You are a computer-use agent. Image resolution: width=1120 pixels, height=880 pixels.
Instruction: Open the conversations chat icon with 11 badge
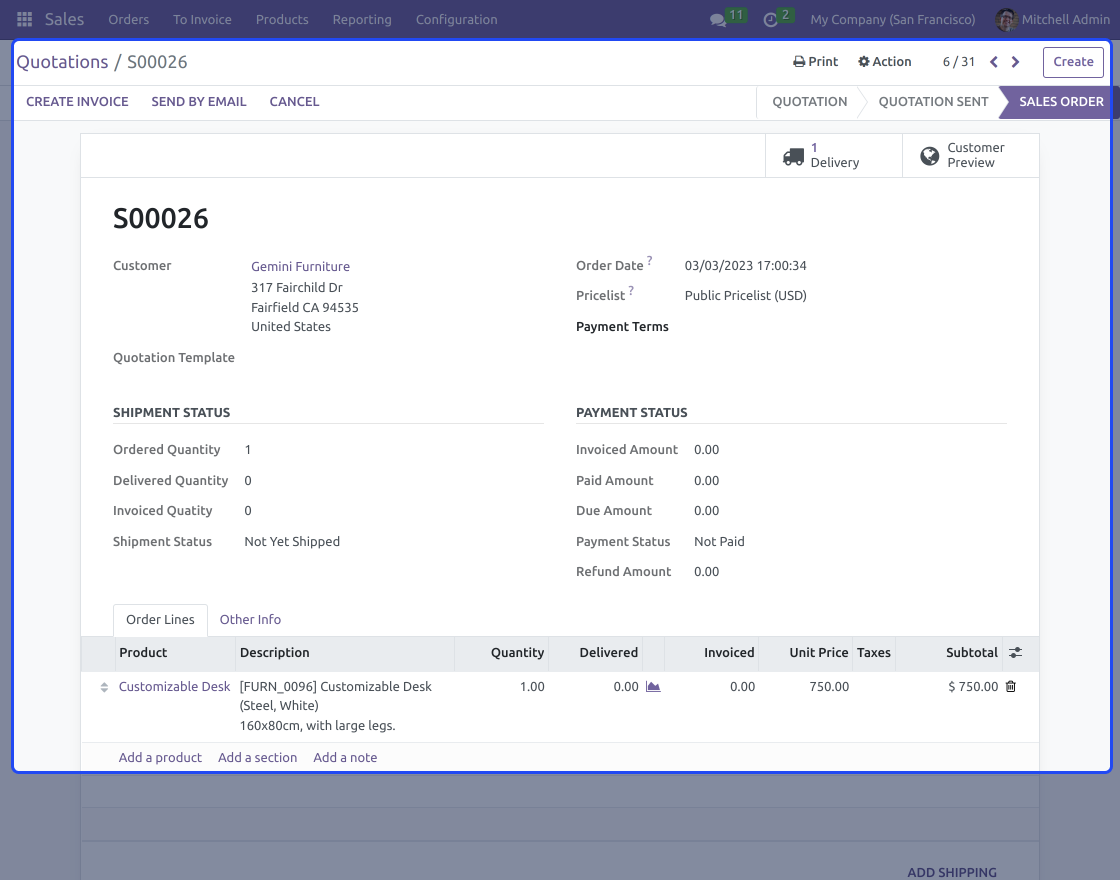[718, 20]
